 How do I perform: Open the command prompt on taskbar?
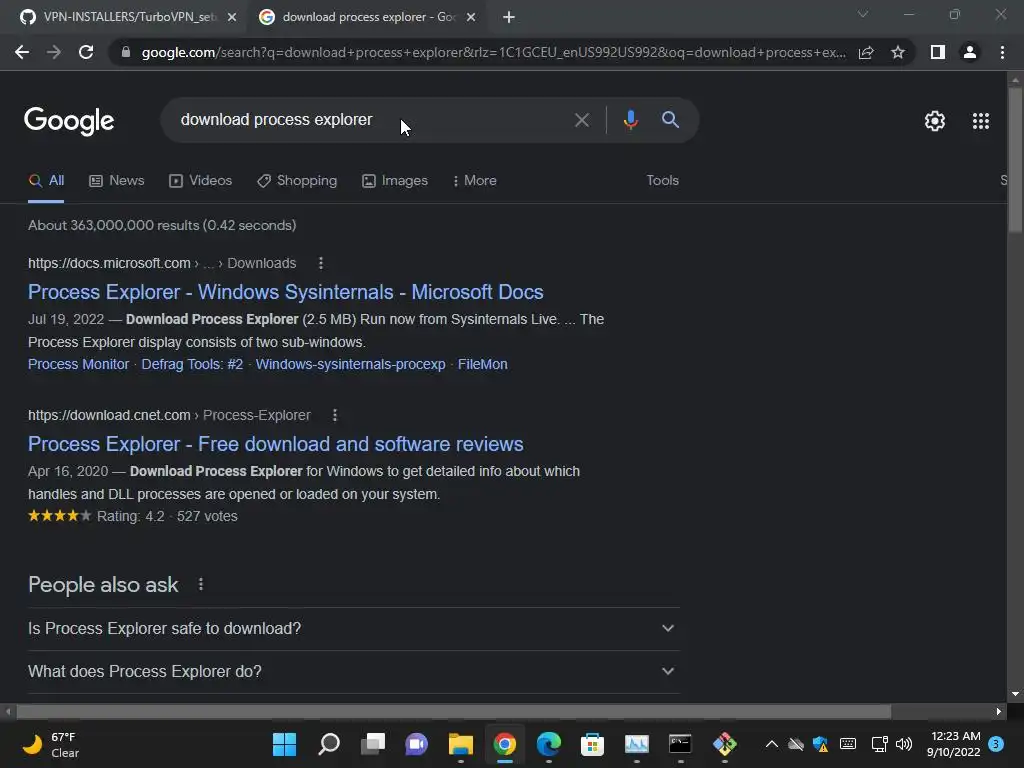tap(680, 744)
